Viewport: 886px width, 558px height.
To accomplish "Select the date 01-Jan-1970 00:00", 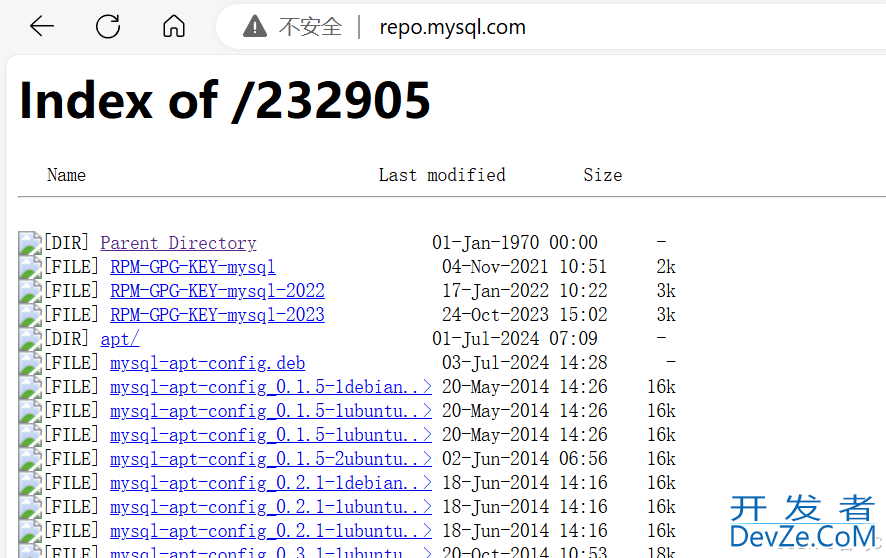I will [x=515, y=243].
